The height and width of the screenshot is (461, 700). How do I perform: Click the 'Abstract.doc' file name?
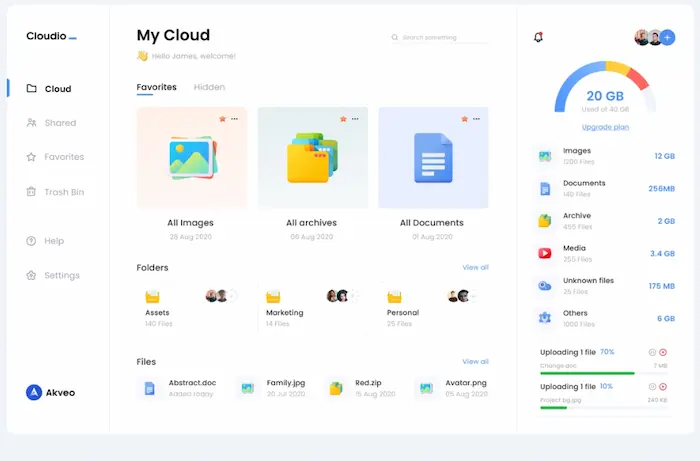(x=192, y=383)
